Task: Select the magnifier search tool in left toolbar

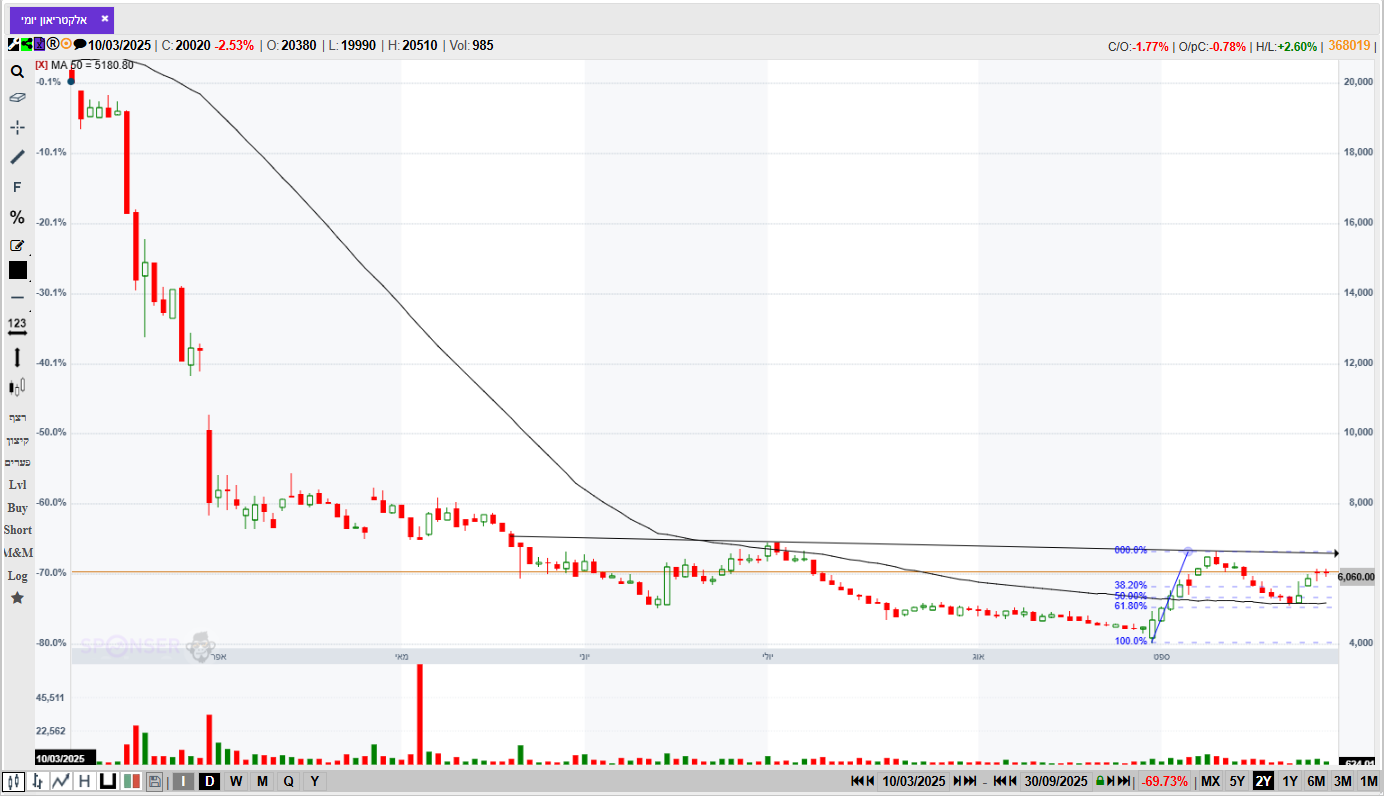Action: pyautogui.click(x=17, y=72)
